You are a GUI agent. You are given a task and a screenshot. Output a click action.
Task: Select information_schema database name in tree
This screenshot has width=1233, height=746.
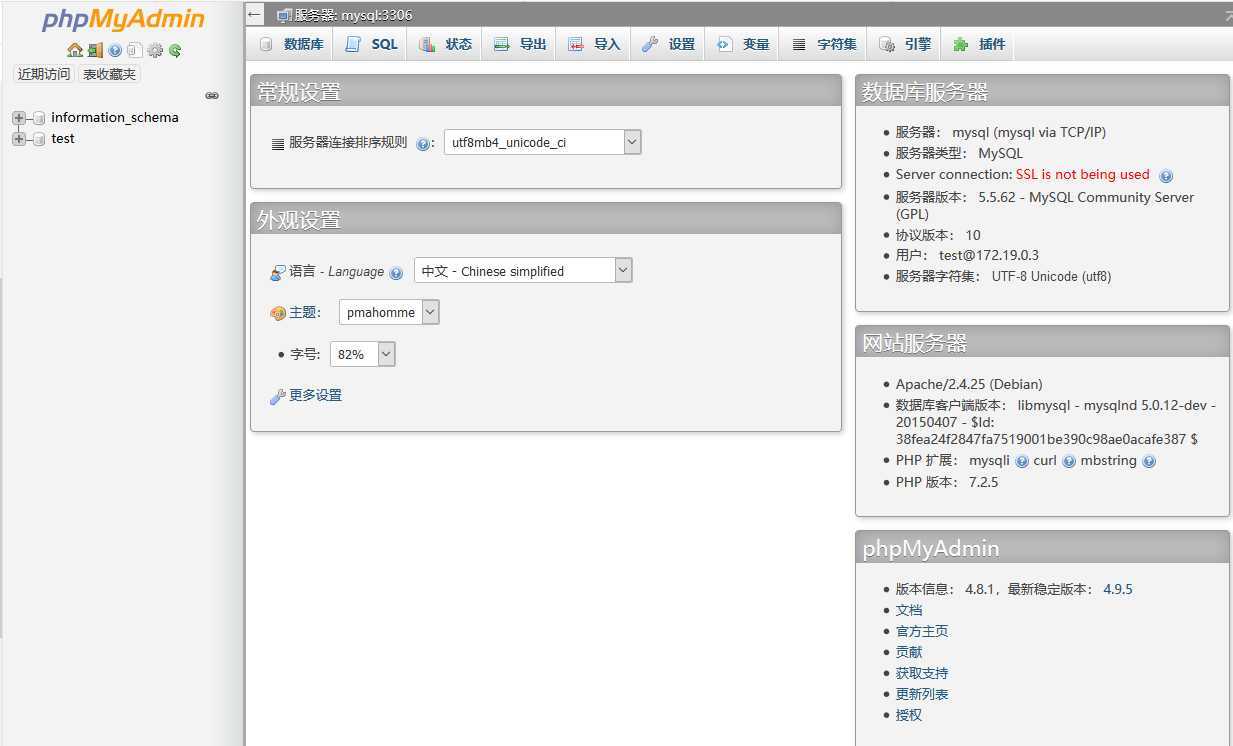115,118
